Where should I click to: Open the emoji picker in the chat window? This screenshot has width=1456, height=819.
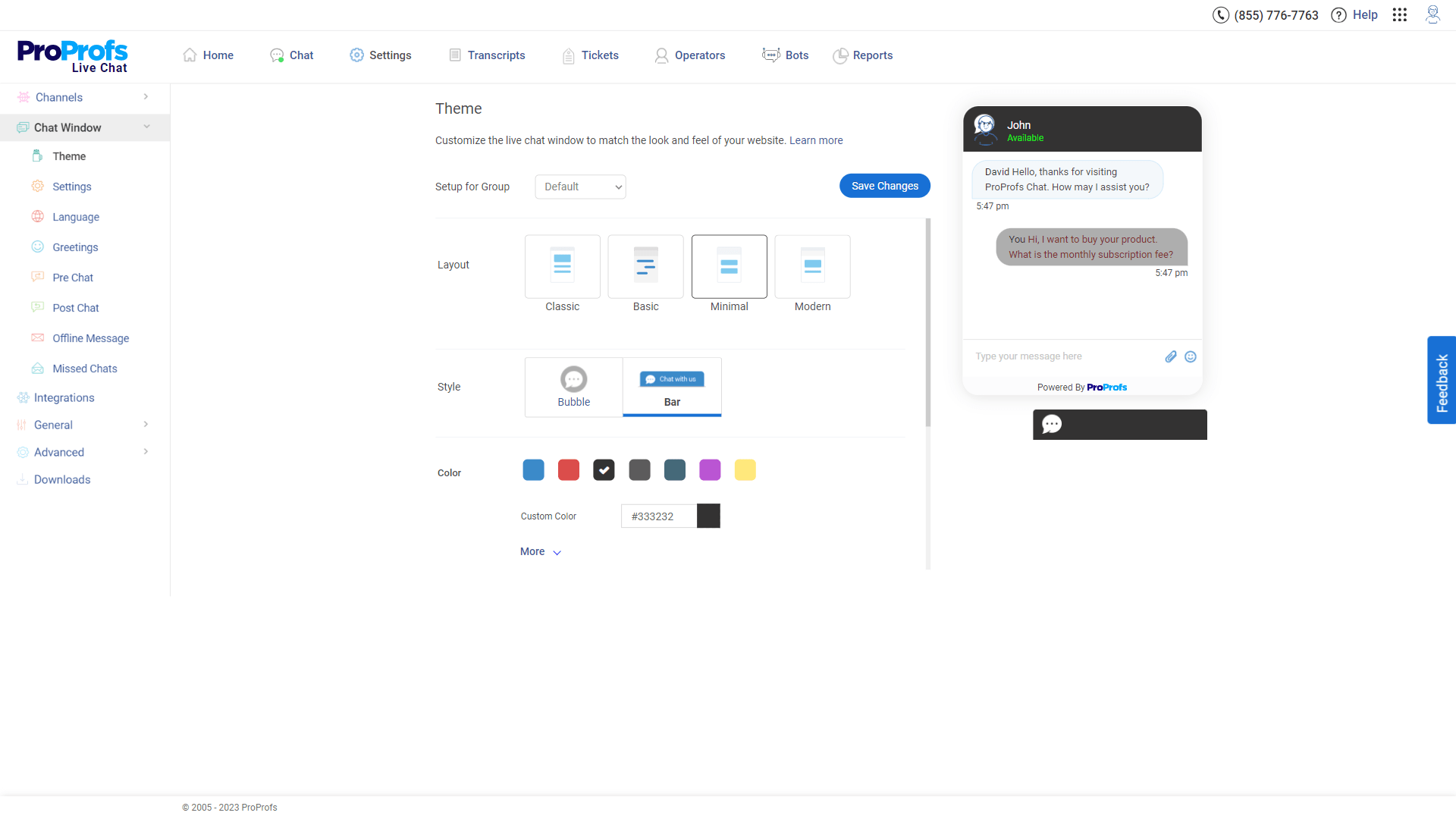[x=1191, y=356]
